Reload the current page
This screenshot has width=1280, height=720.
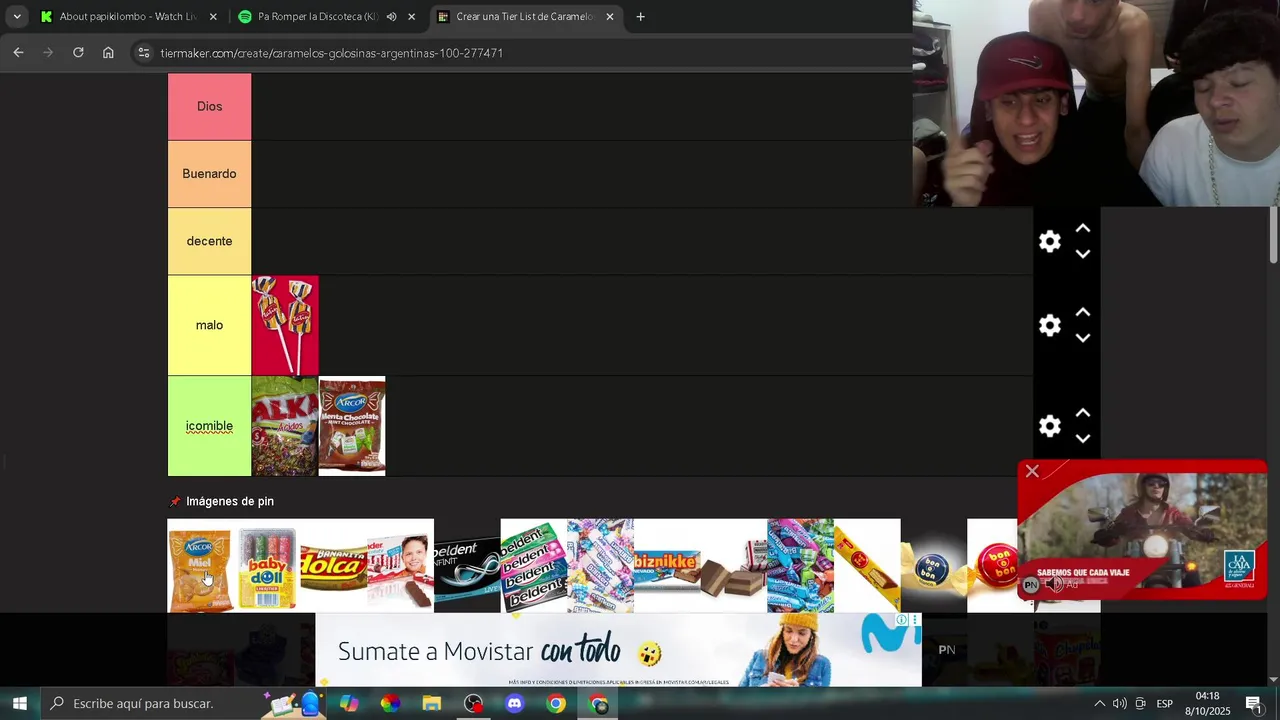pos(78,52)
